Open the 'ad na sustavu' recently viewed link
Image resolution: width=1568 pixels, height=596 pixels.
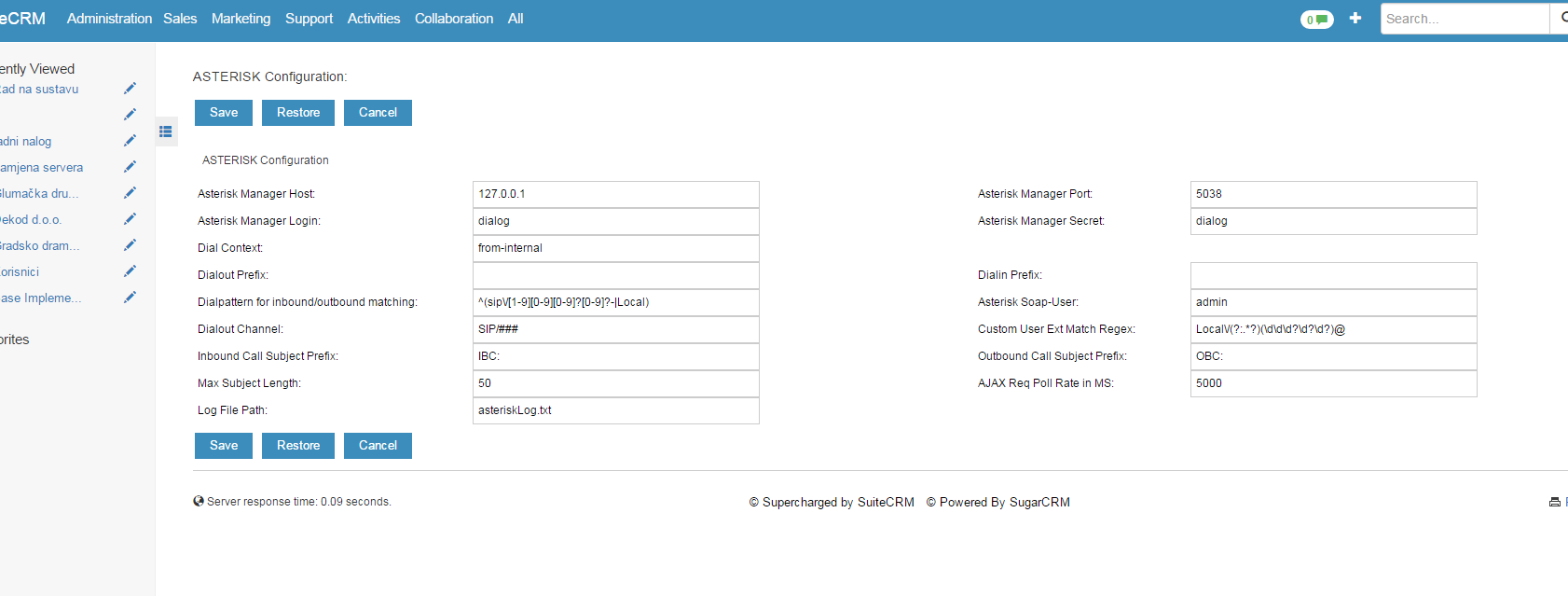(x=39, y=90)
